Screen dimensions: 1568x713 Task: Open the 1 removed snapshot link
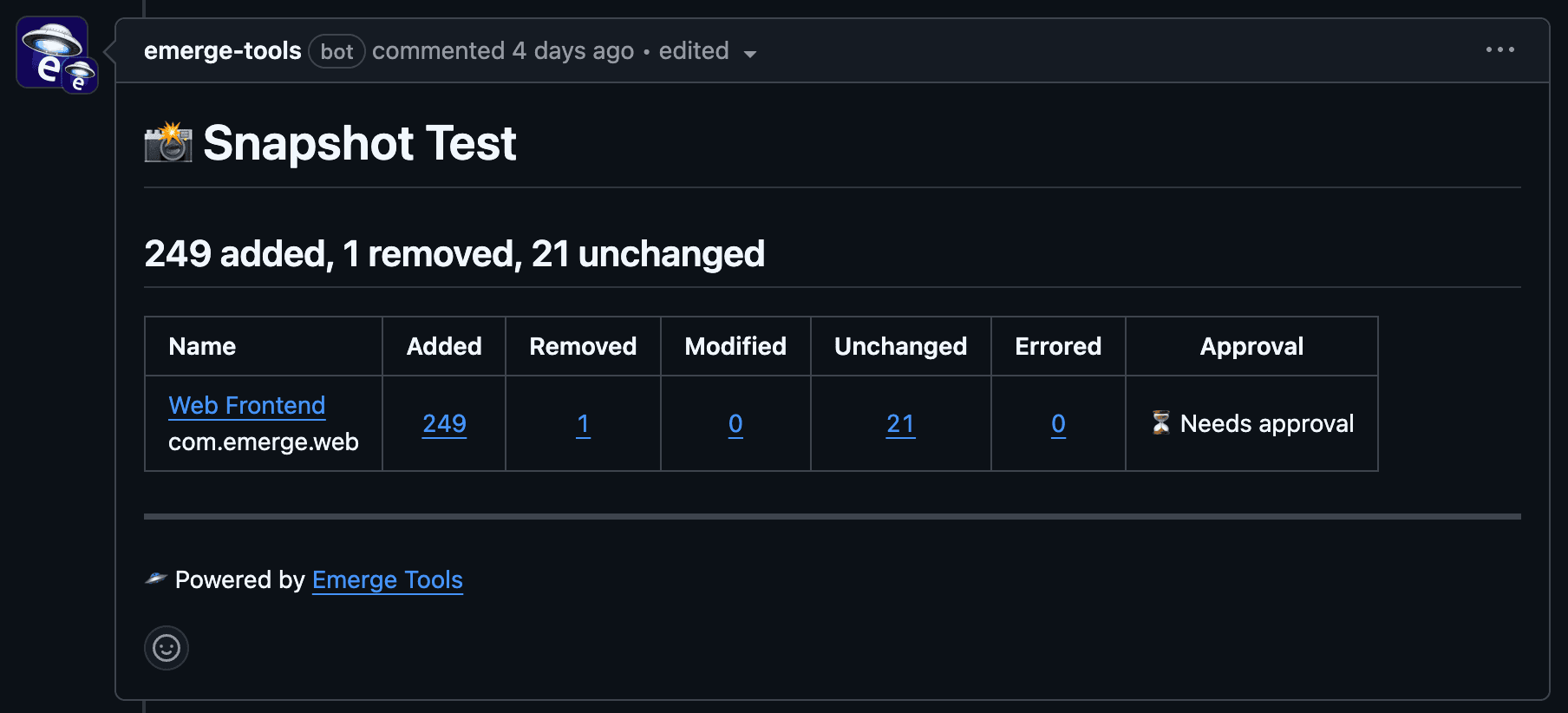click(x=582, y=424)
